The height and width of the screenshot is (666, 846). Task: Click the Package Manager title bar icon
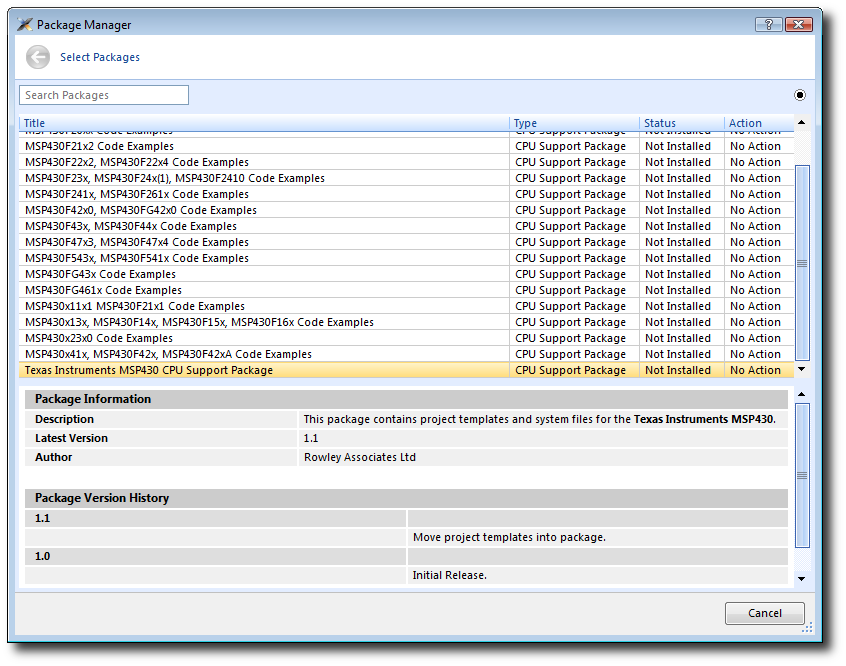[25, 25]
